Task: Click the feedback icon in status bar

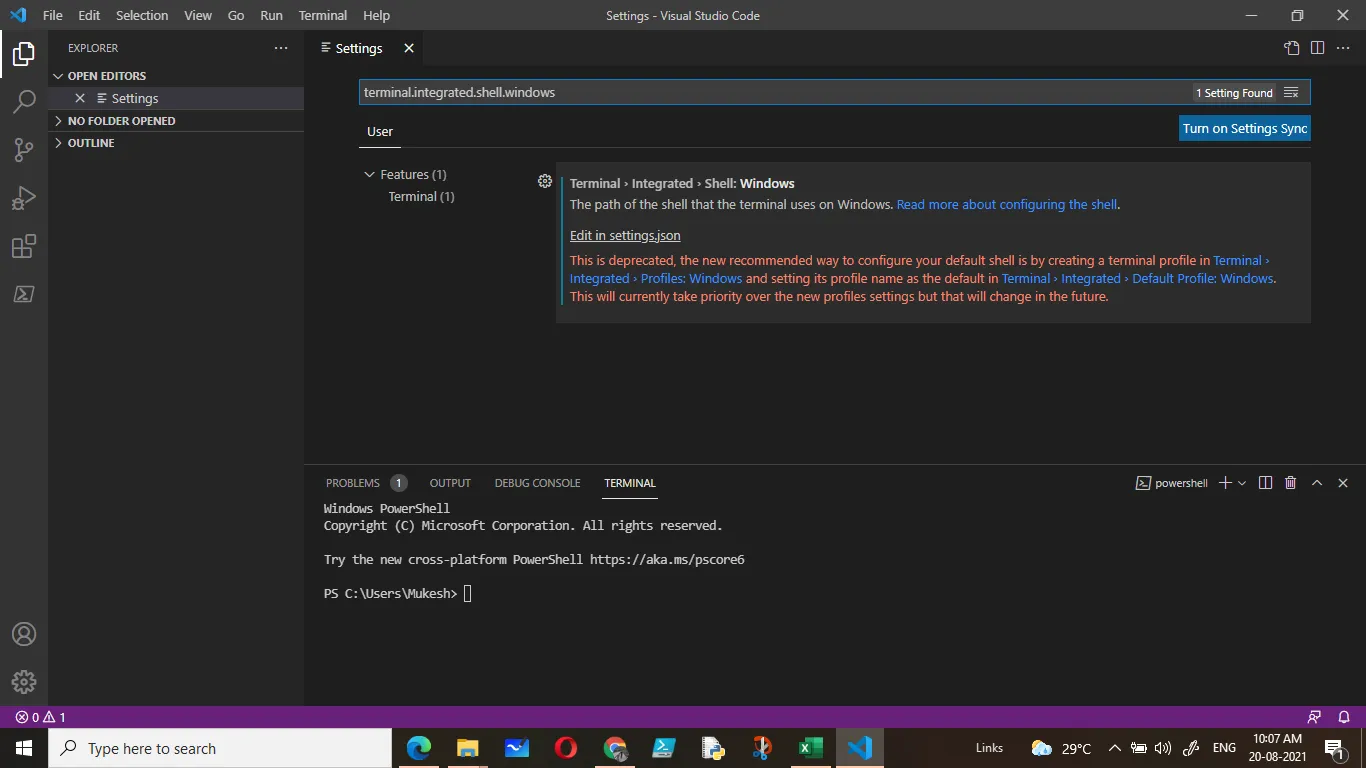Action: click(1315, 717)
